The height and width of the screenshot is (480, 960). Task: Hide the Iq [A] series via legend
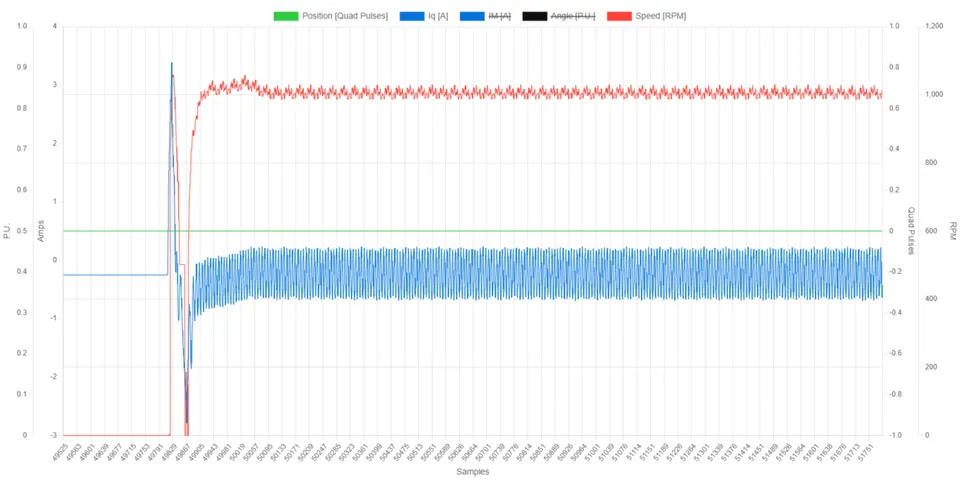(x=423, y=16)
